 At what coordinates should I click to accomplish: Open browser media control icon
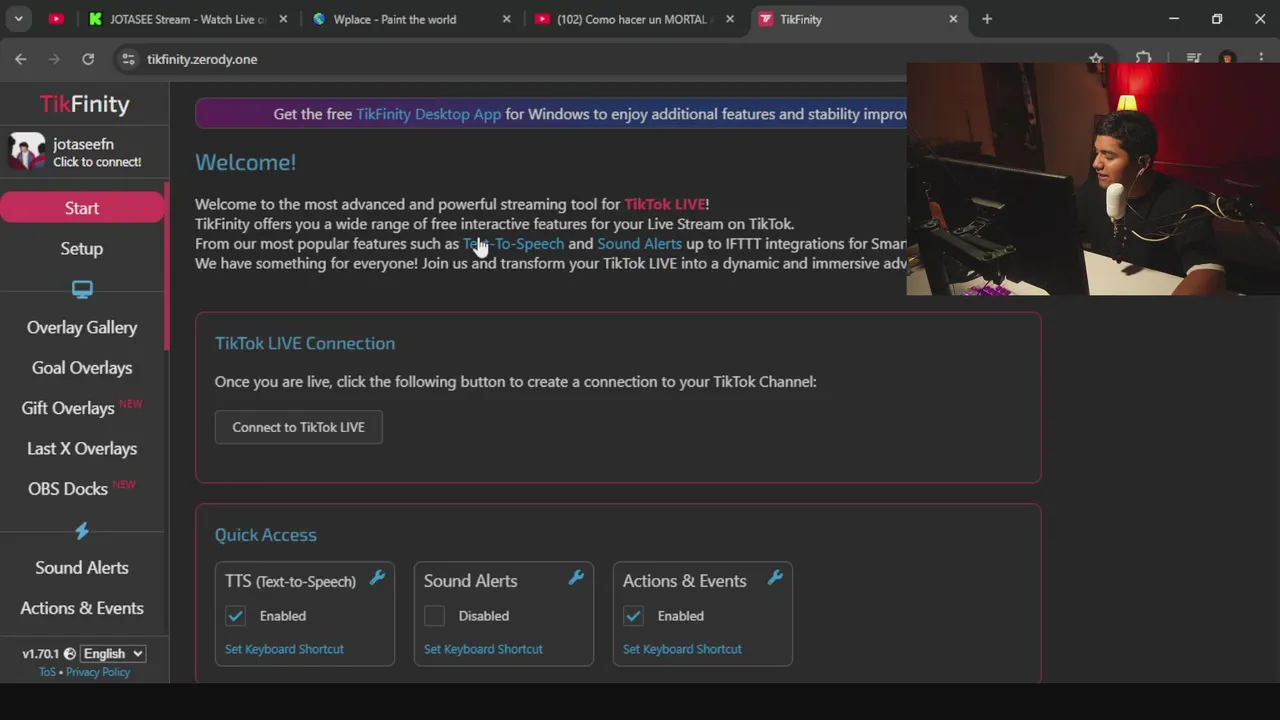coord(1193,59)
